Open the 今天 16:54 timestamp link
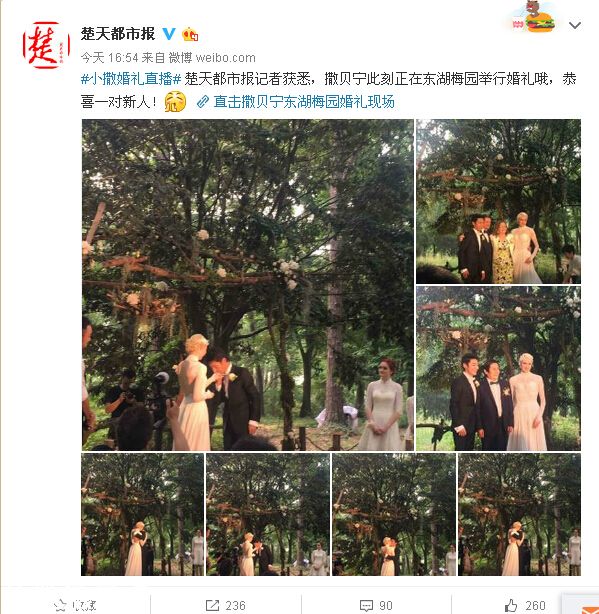The height and width of the screenshot is (614, 599). 110,58
